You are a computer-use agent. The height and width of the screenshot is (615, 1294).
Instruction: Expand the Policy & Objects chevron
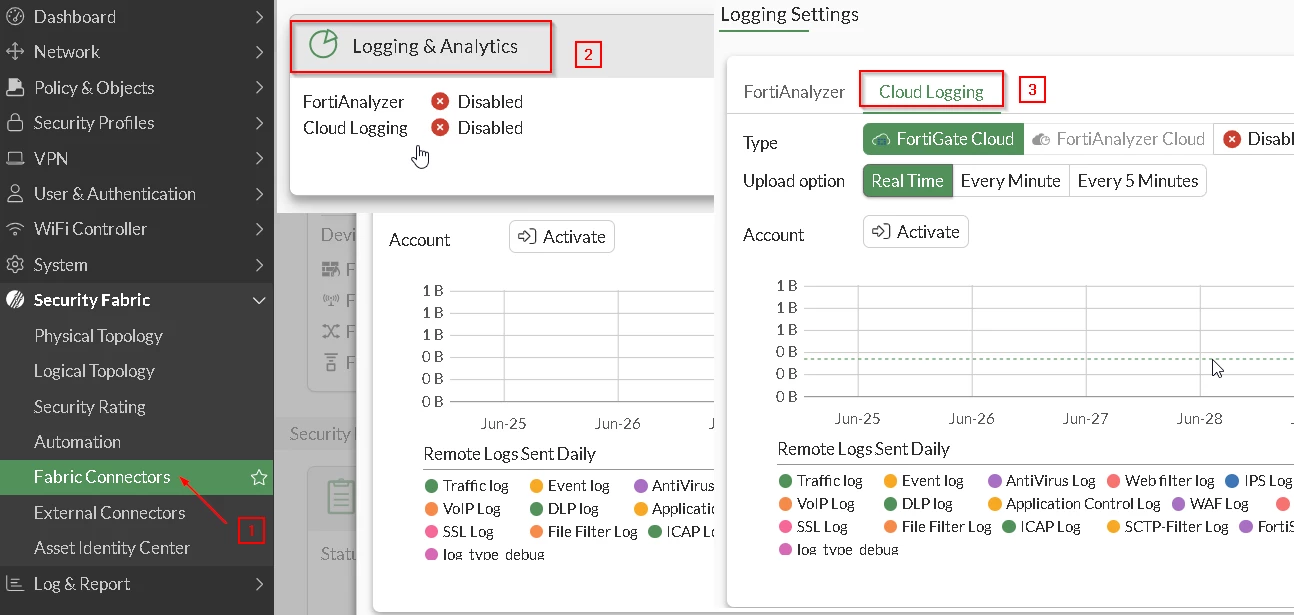[259, 87]
